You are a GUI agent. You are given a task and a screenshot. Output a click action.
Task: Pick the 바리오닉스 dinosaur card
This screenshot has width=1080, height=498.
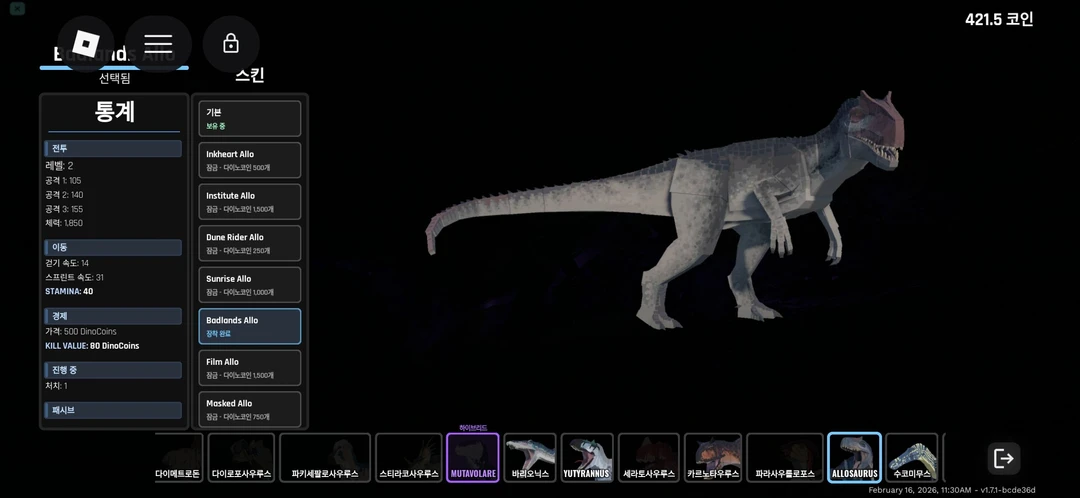[530, 457]
